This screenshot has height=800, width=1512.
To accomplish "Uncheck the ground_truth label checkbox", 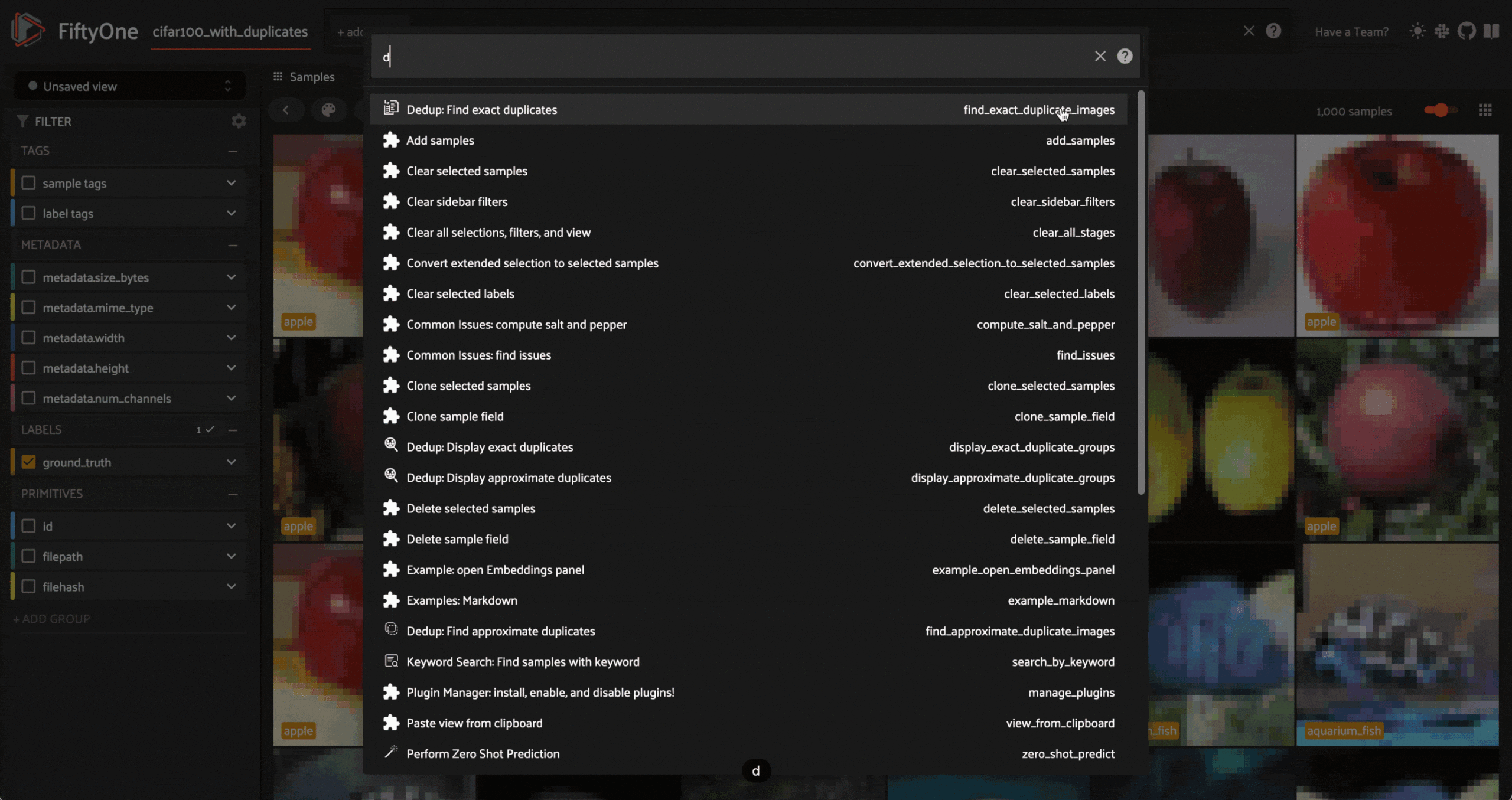I will point(28,462).
